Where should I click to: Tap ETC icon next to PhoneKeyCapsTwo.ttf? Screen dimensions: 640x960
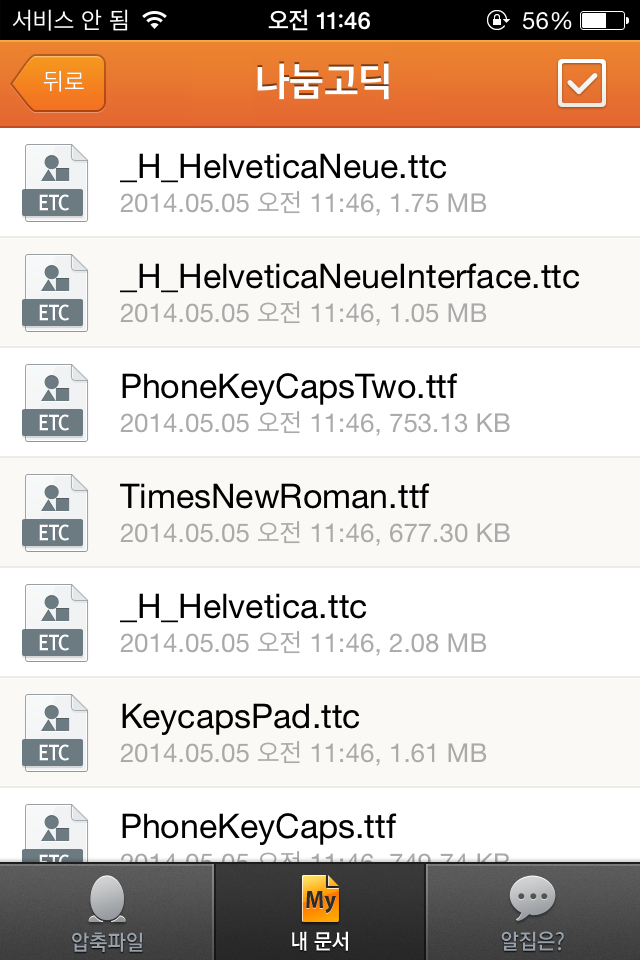pos(55,403)
